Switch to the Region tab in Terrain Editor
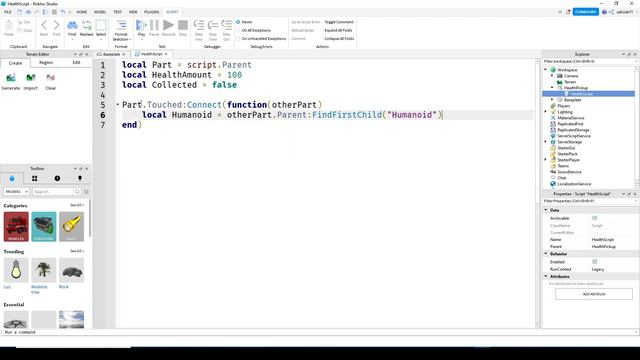This screenshot has height=360, width=640. tap(46, 62)
